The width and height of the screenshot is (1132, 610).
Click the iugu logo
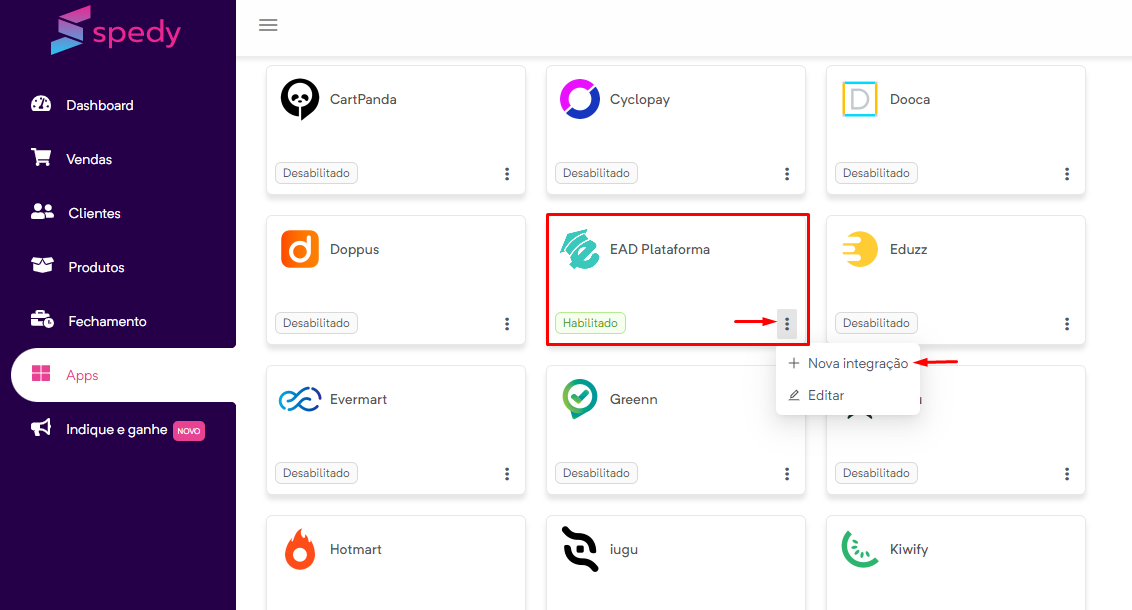(x=580, y=549)
